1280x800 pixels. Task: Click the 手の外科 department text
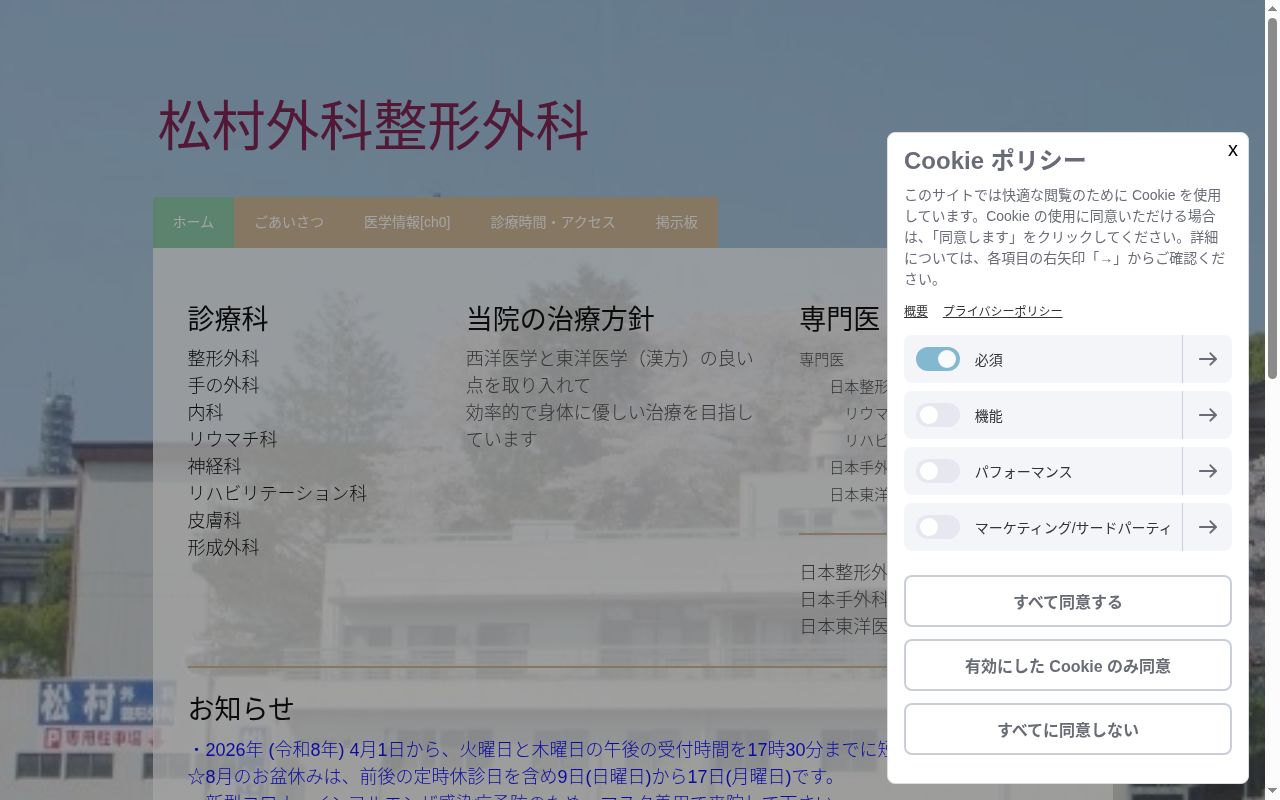click(x=223, y=385)
